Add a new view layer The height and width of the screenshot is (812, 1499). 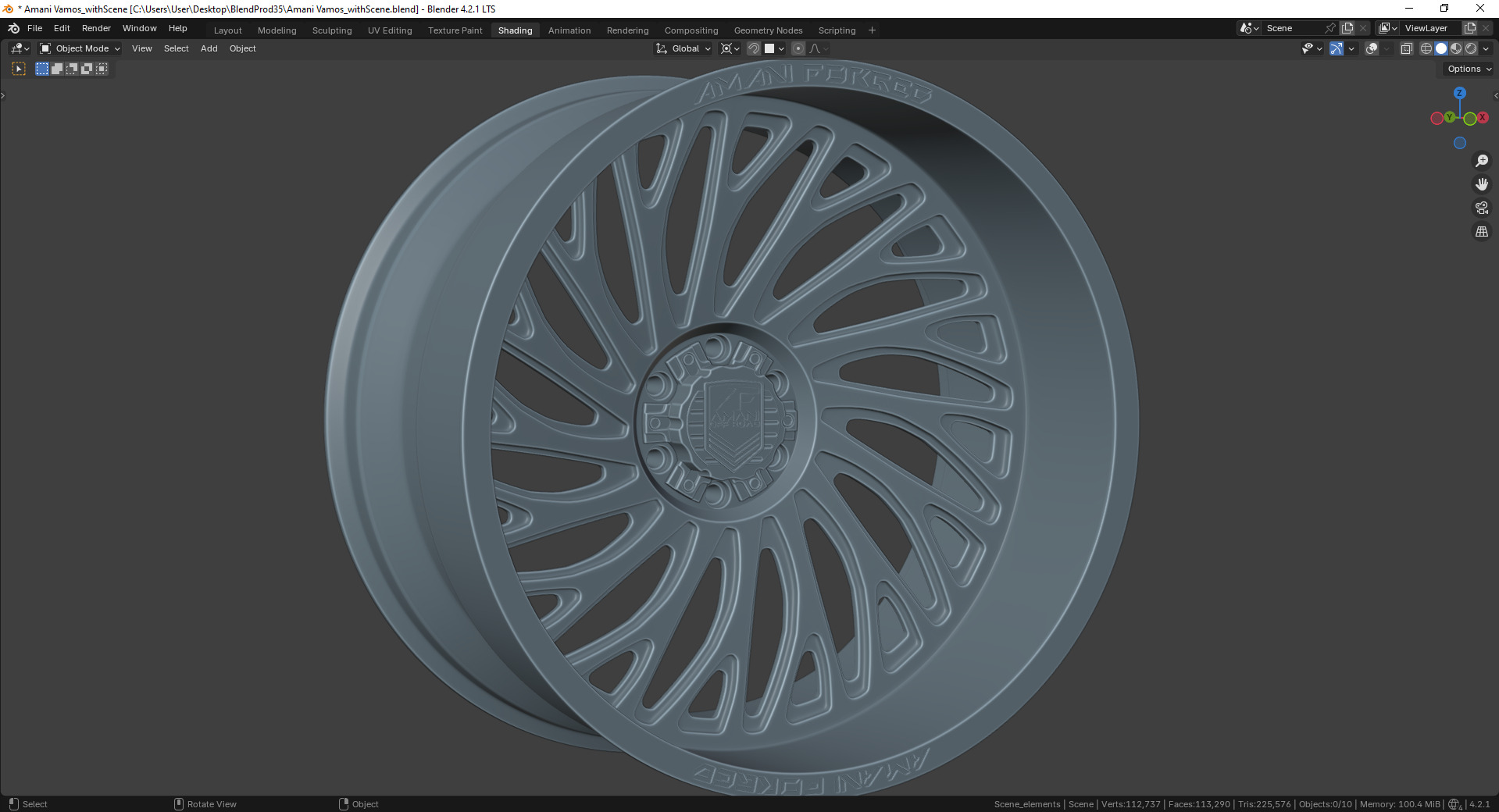coord(1470,28)
